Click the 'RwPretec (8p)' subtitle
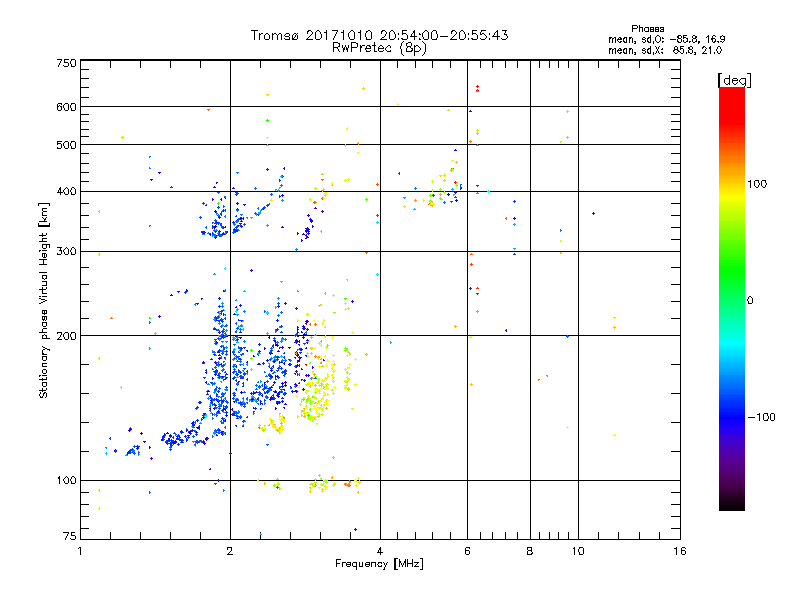The height and width of the screenshot is (600, 800). click(379, 48)
